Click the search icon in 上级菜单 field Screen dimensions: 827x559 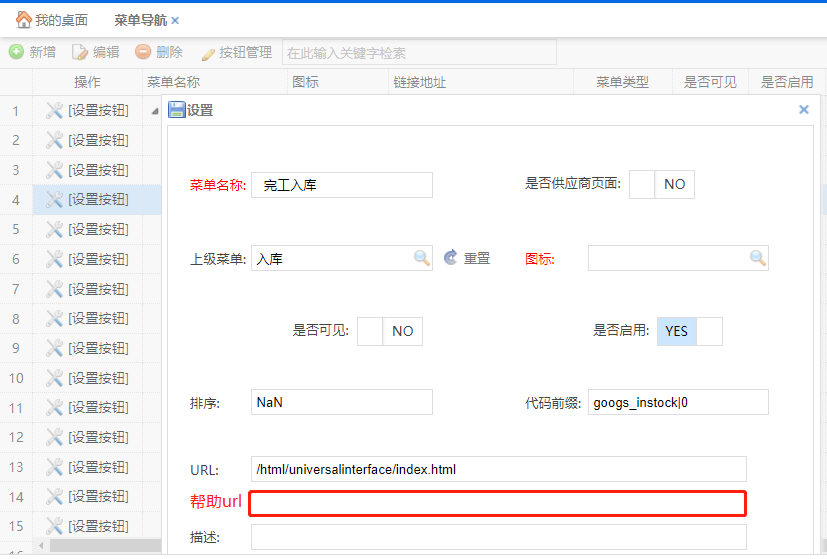point(422,258)
